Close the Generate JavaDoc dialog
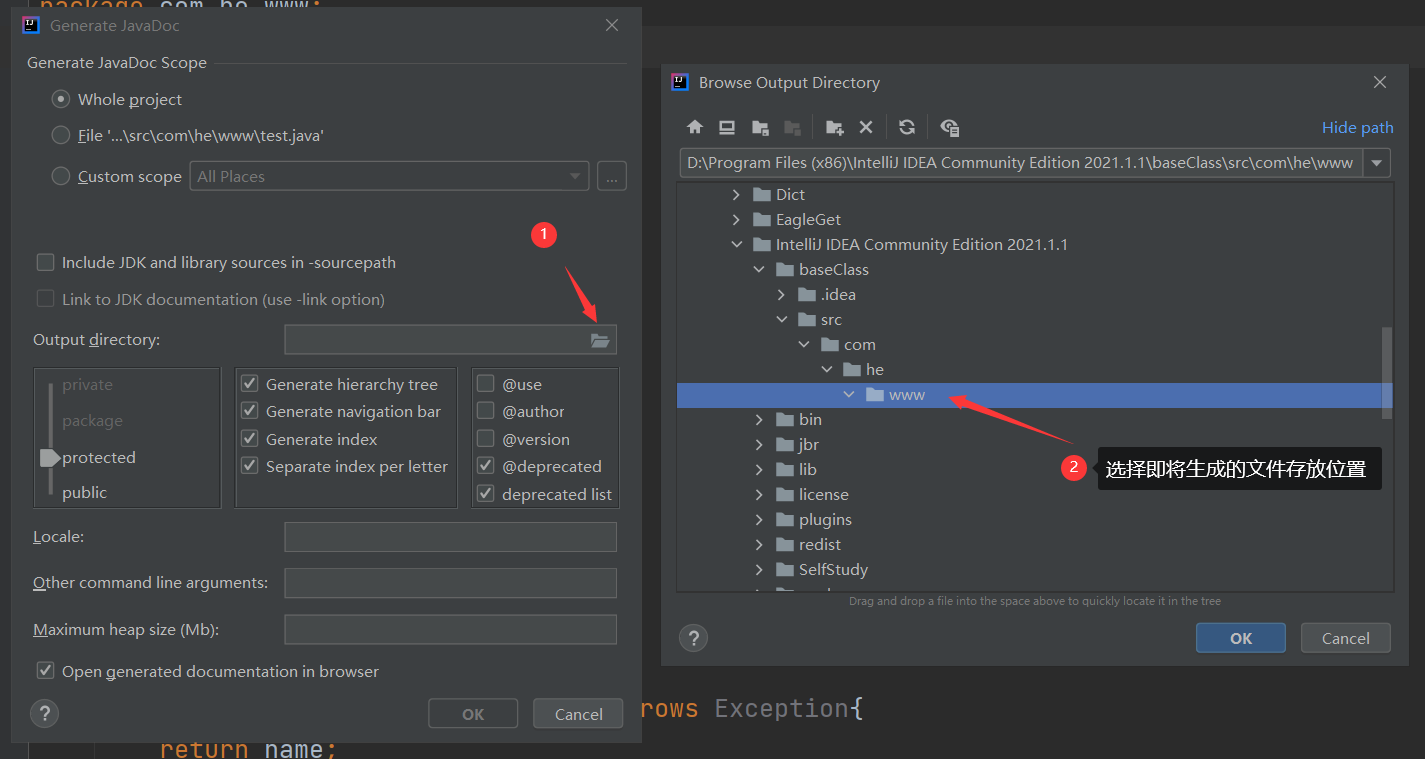The image size is (1425, 759). [x=612, y=25]
